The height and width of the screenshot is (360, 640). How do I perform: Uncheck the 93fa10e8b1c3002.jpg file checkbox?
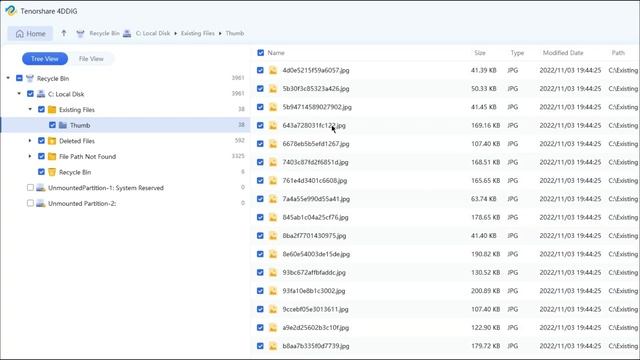point(260,291)
